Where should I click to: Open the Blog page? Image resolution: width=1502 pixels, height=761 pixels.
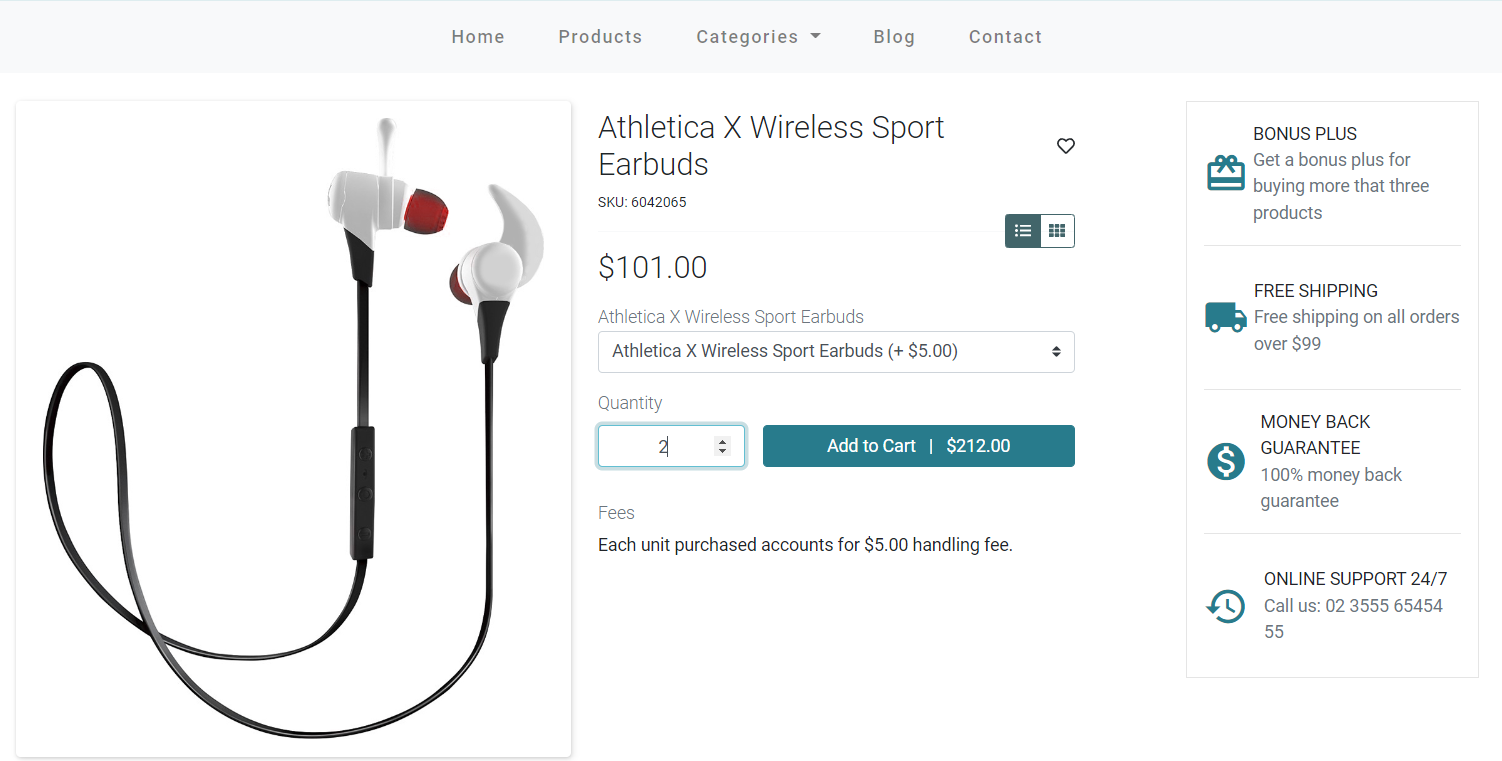coord(894,37)
